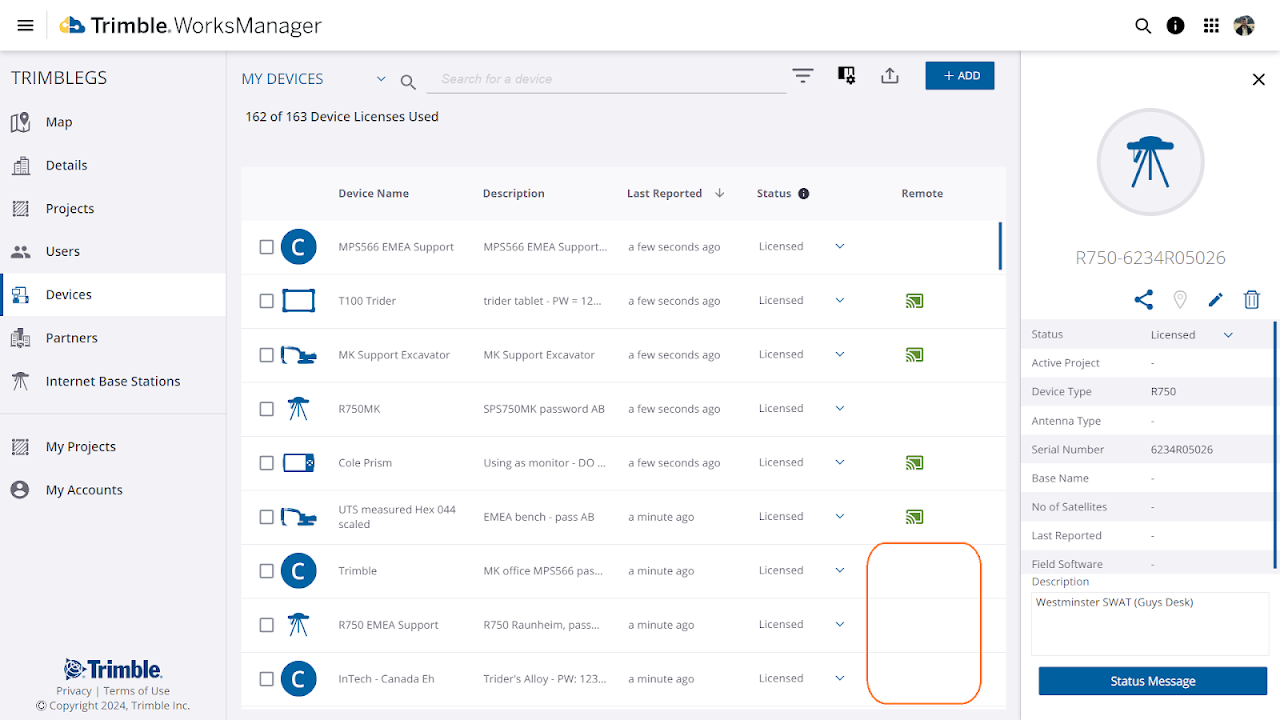The image size is (1280, 720).
Task: Open the info icon in the top bar
Action: tap(1176, 26)
